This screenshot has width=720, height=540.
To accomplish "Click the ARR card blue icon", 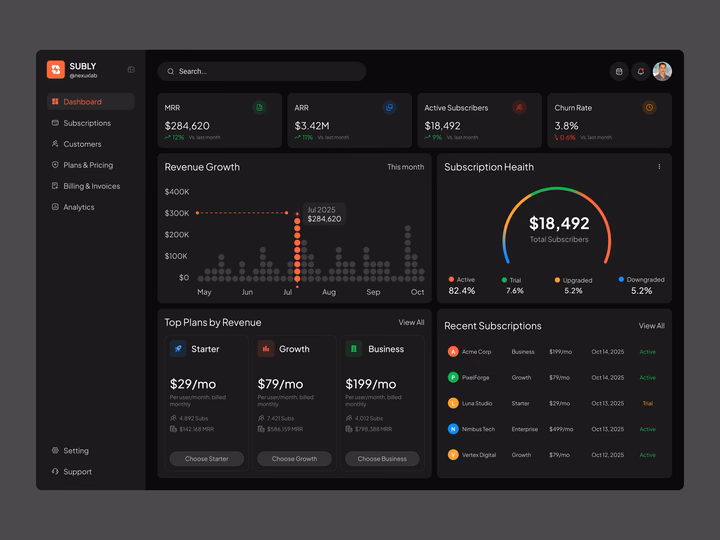I will tap(389, 107).
